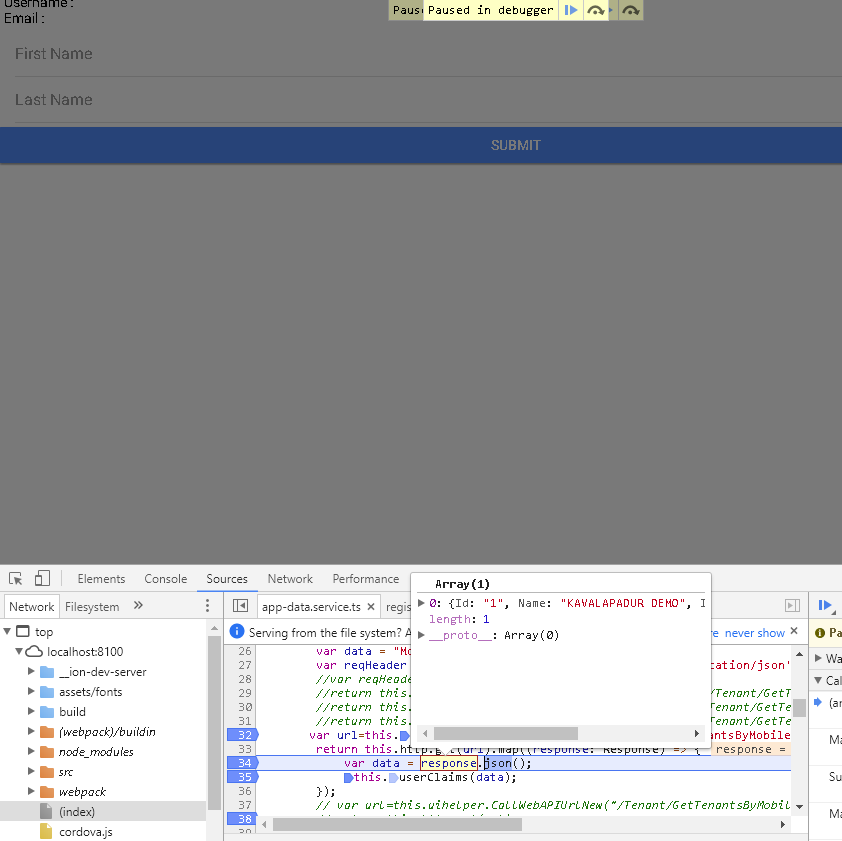Focus the Last Name field

pyautogui.click(x=428, y=100)
